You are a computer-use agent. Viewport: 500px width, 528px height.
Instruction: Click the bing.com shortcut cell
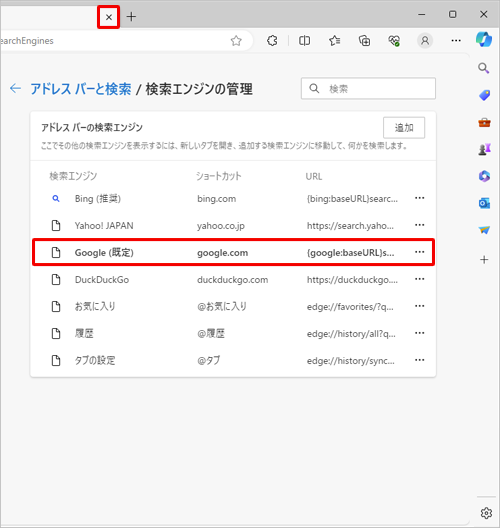[216, 199]
